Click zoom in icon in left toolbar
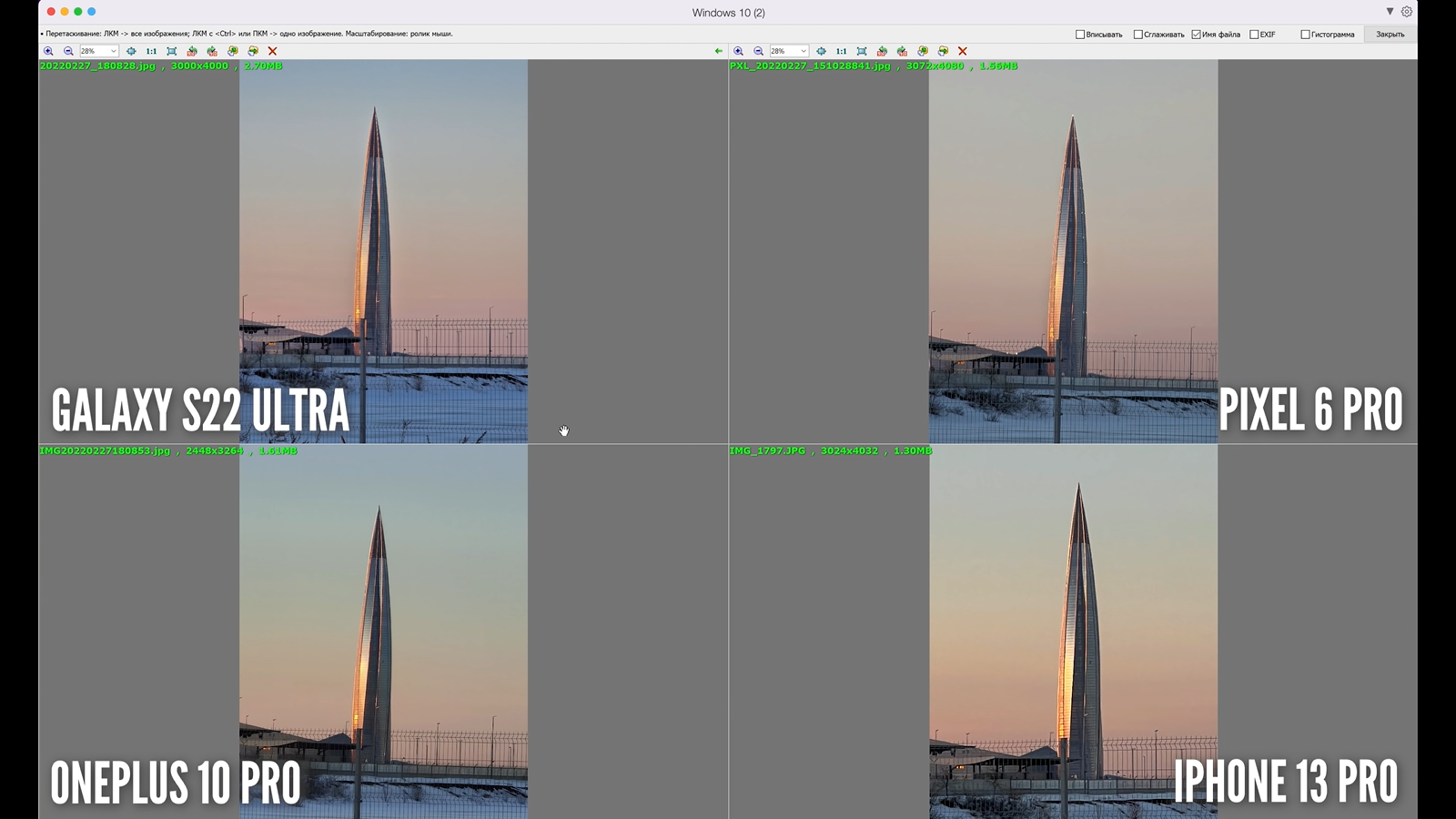This screenshot has height=819, width=1456. coord(48,52)
